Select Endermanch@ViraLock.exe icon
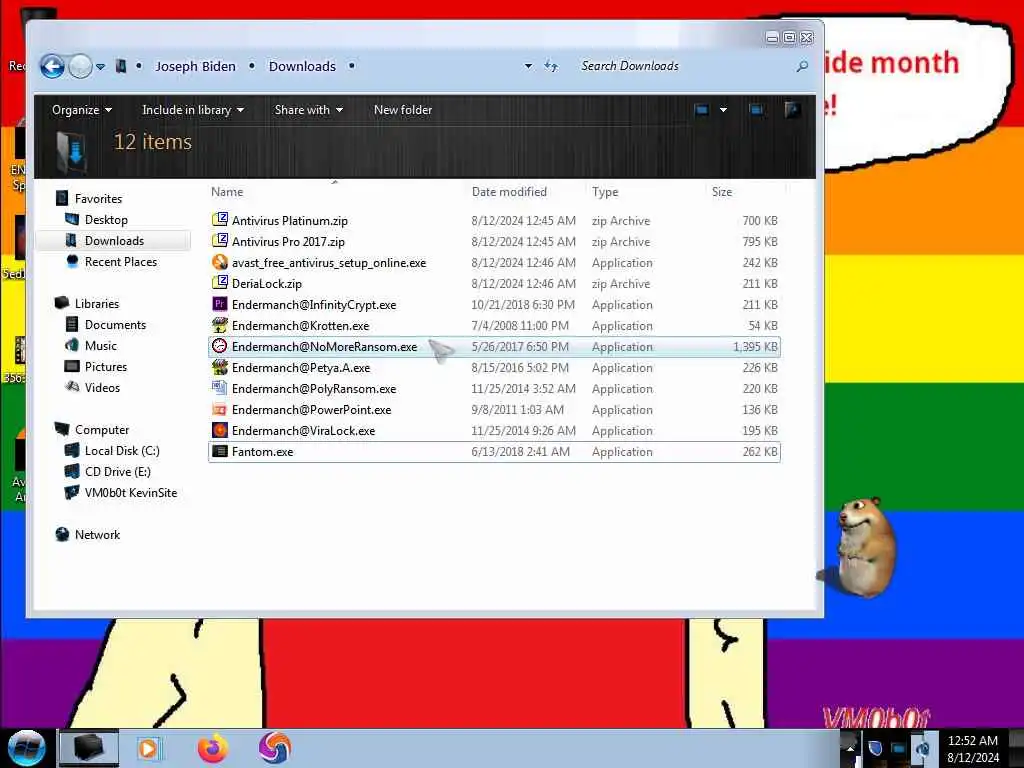This screenshot has width=1024, height=768. 220,430
